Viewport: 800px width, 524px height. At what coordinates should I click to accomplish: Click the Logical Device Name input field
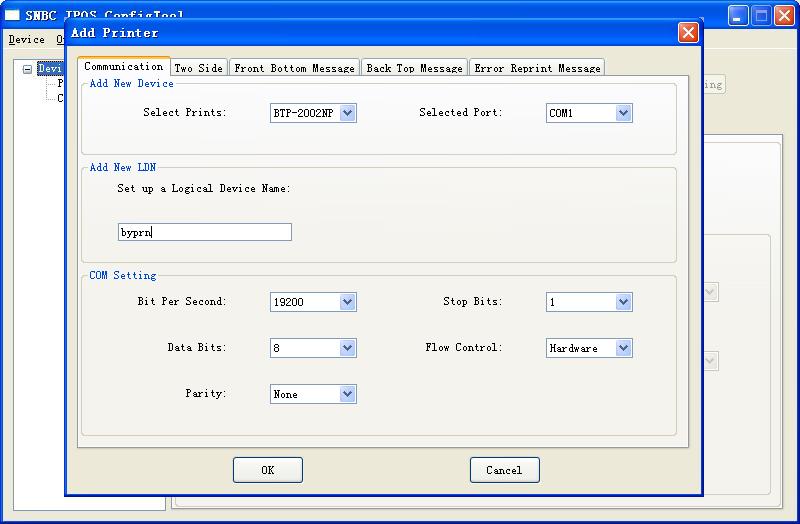[x=205, y=232]
